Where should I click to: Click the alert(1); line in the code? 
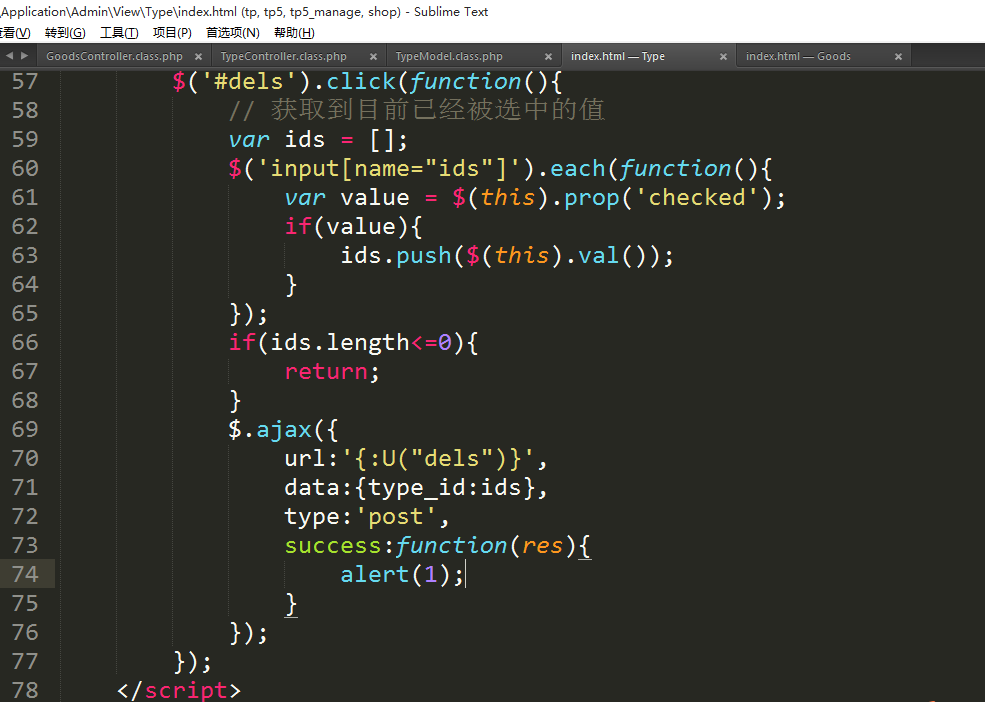click(402, 575)
